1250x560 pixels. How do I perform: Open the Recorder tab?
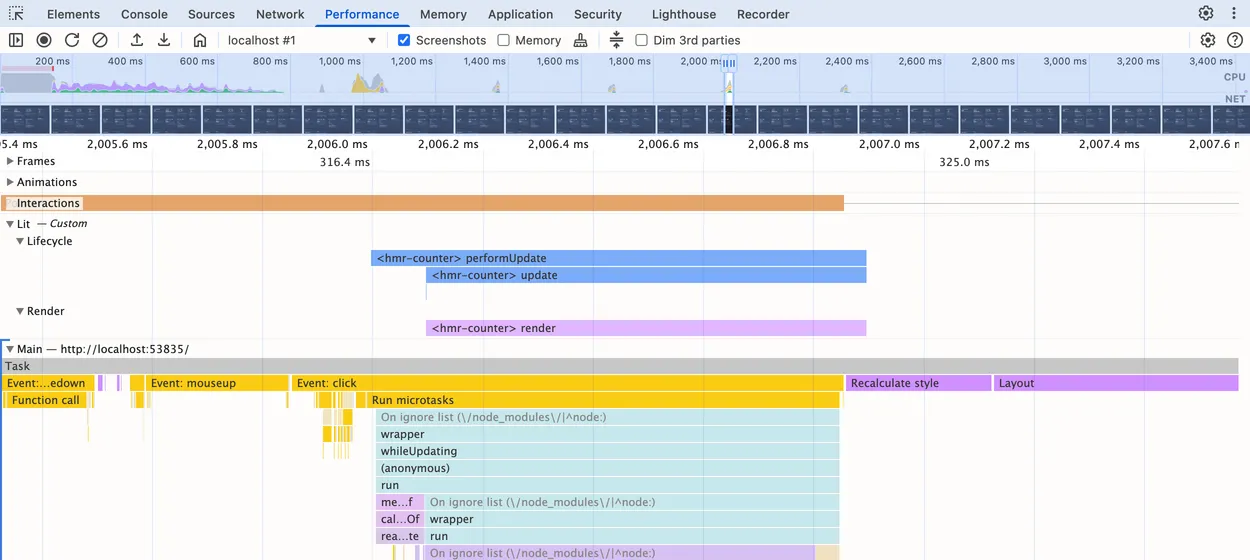pos(763,14)
